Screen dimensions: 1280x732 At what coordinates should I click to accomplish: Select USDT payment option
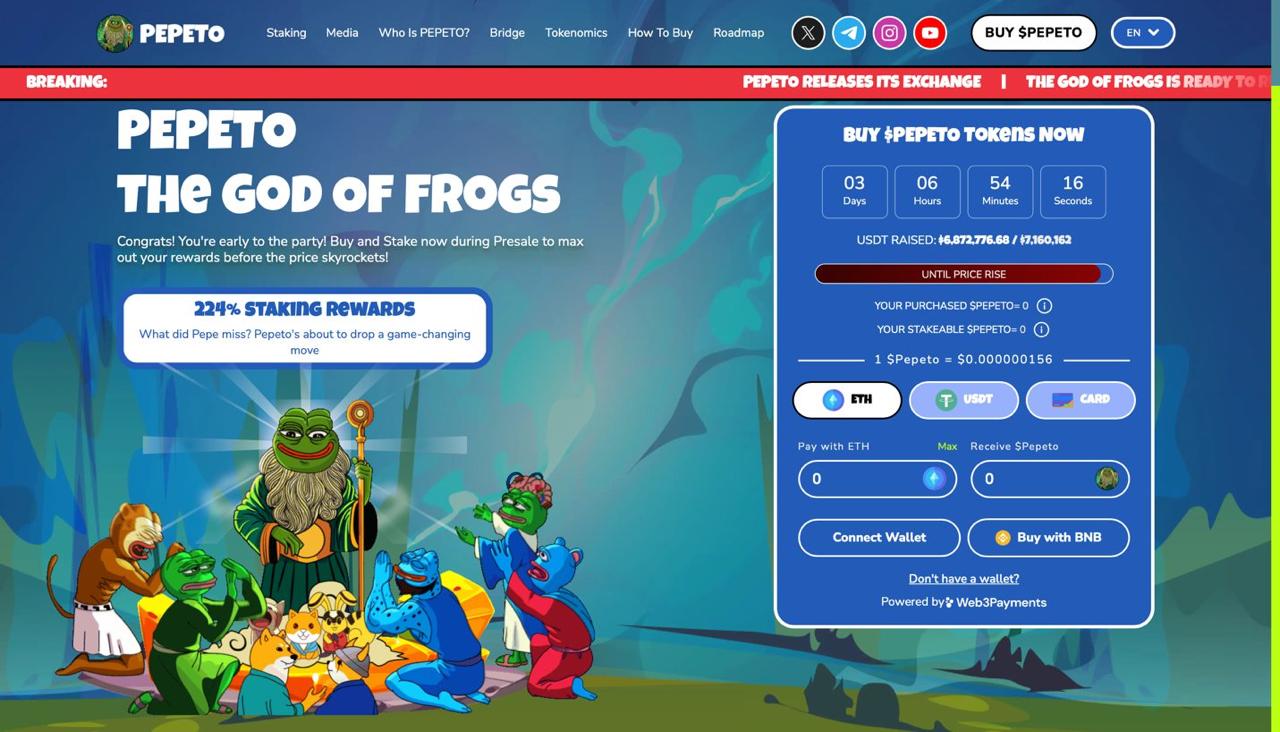[x=964, y=399]
